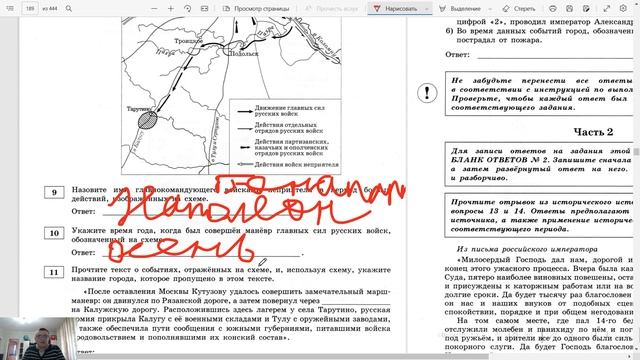Enter full screen mode
Screen dimensions: 640x360
tap(607, 8)
